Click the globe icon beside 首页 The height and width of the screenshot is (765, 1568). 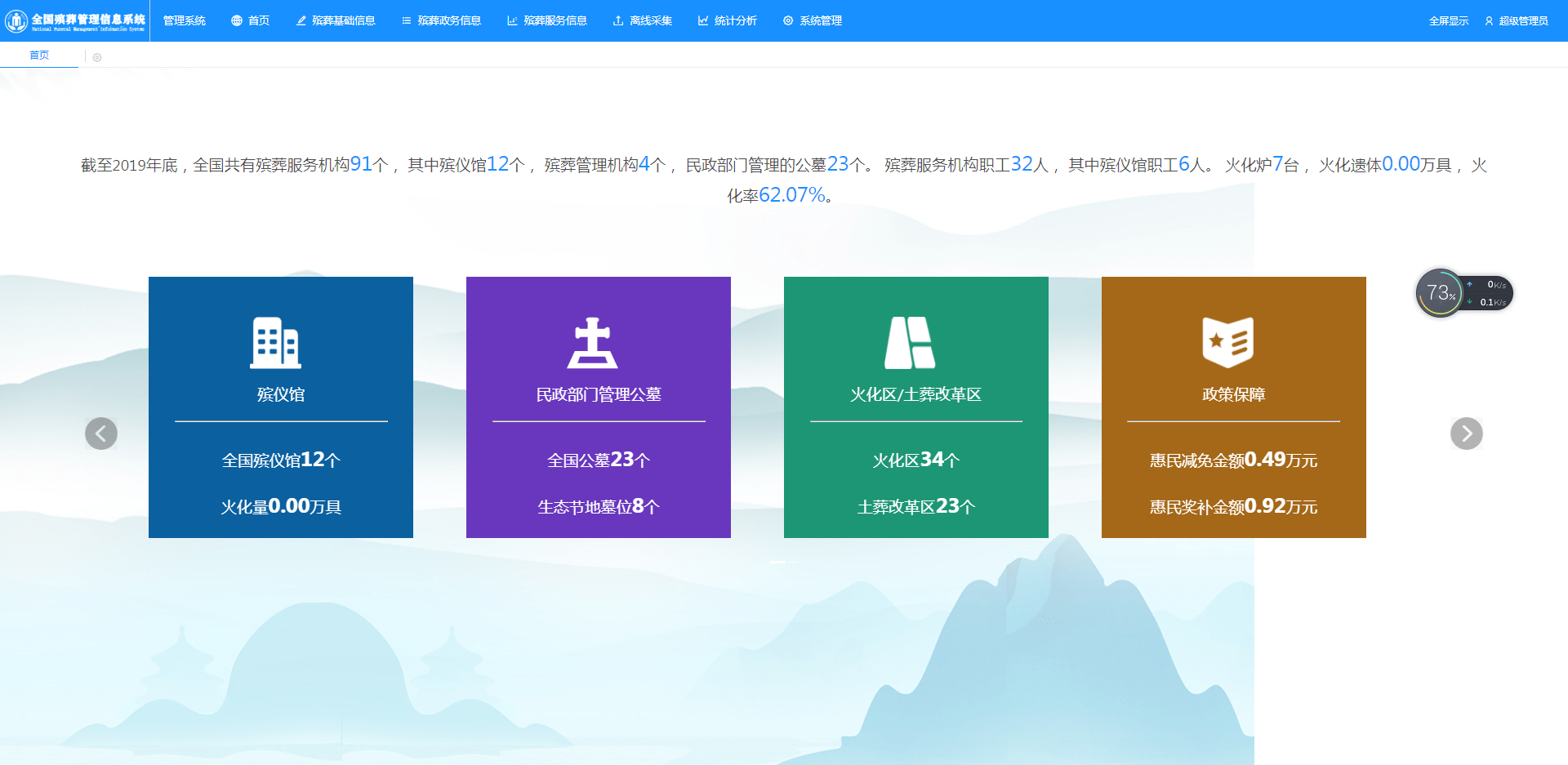coord(237,20)
